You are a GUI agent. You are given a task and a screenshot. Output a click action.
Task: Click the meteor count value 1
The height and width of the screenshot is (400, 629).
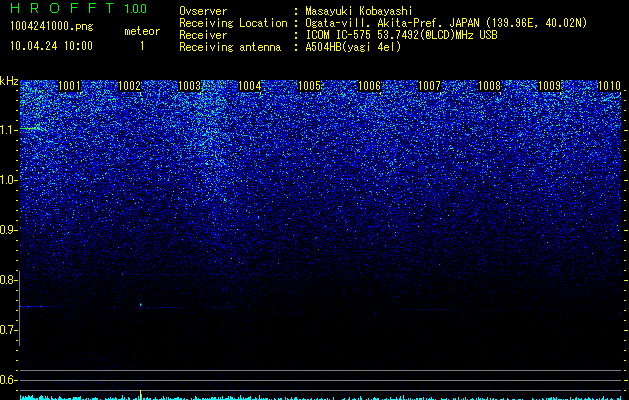142,46
